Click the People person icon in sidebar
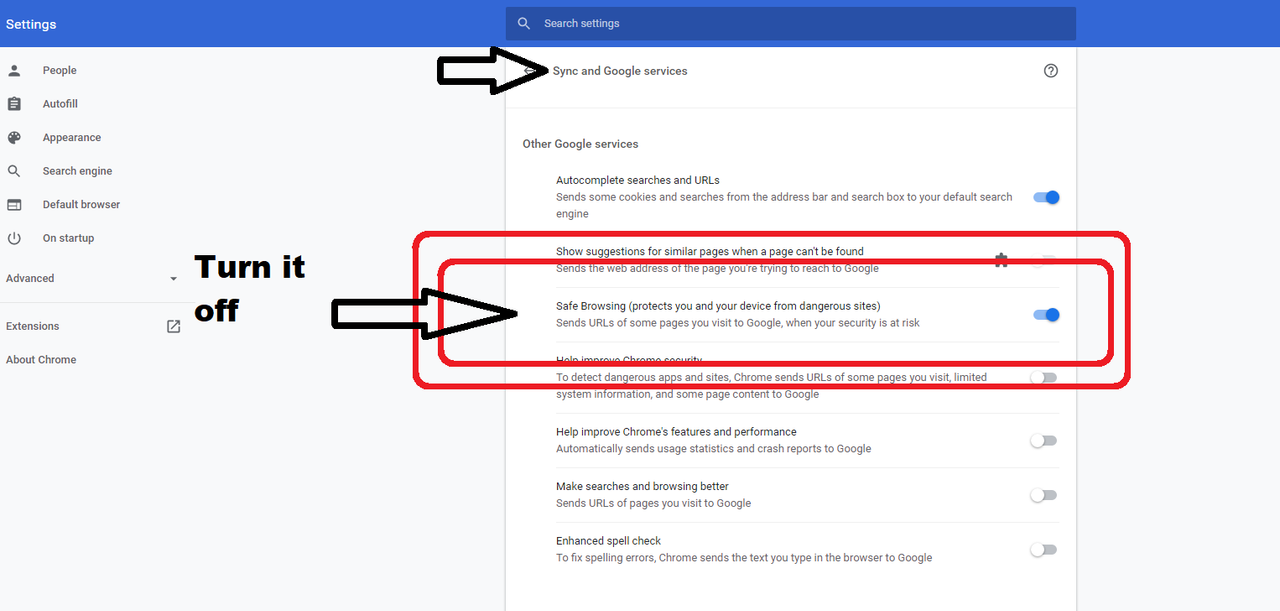This screenshot has width=1280, height=611. (14, 71)
